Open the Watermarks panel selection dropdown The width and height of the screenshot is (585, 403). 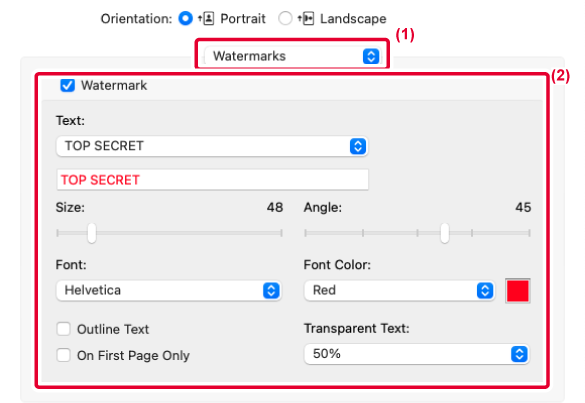point(292,56)
